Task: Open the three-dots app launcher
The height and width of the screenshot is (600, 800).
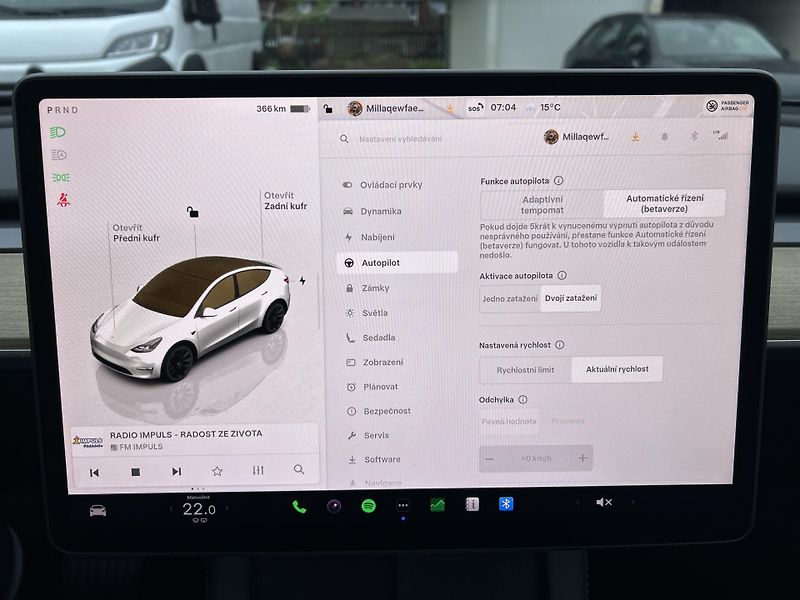Action: pos(403,506)
